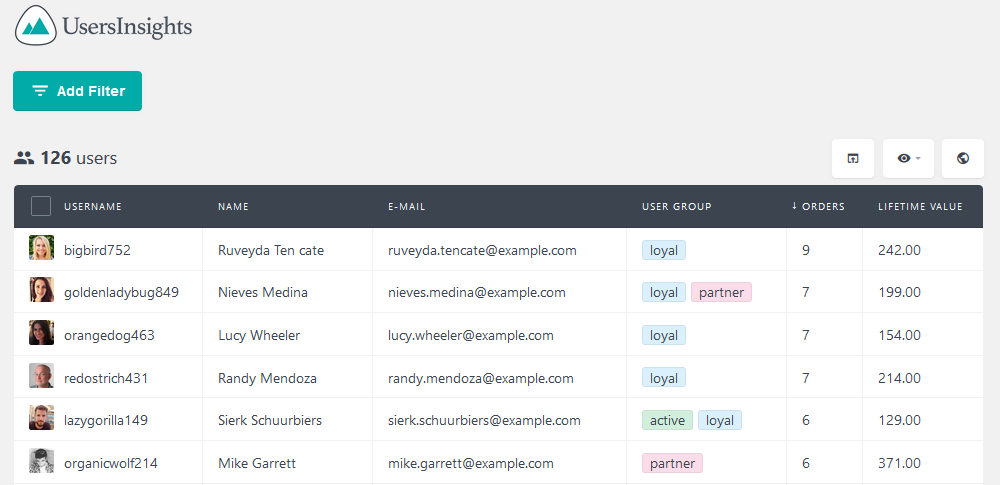Sort table by Lifetime Value column
The height and width of the screenshot is (485, 1000).
tap(920, 207)
